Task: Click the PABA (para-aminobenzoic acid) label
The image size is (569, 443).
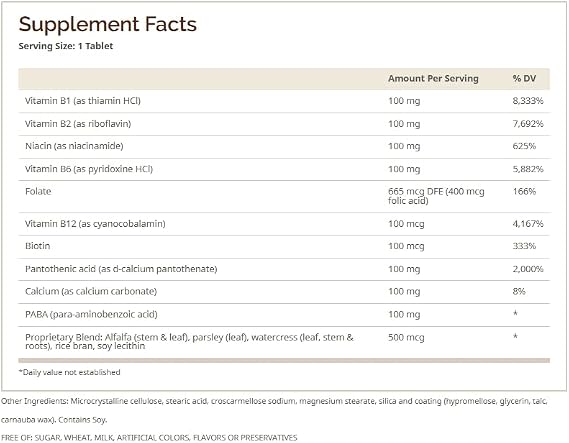Action: pos(91,314)
